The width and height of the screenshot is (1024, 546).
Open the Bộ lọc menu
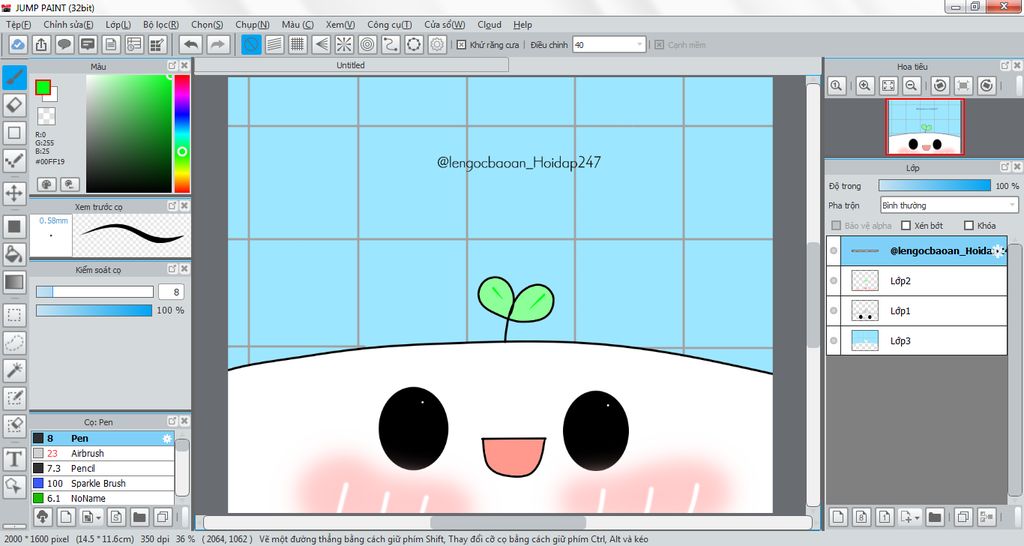tap(161, 25)
